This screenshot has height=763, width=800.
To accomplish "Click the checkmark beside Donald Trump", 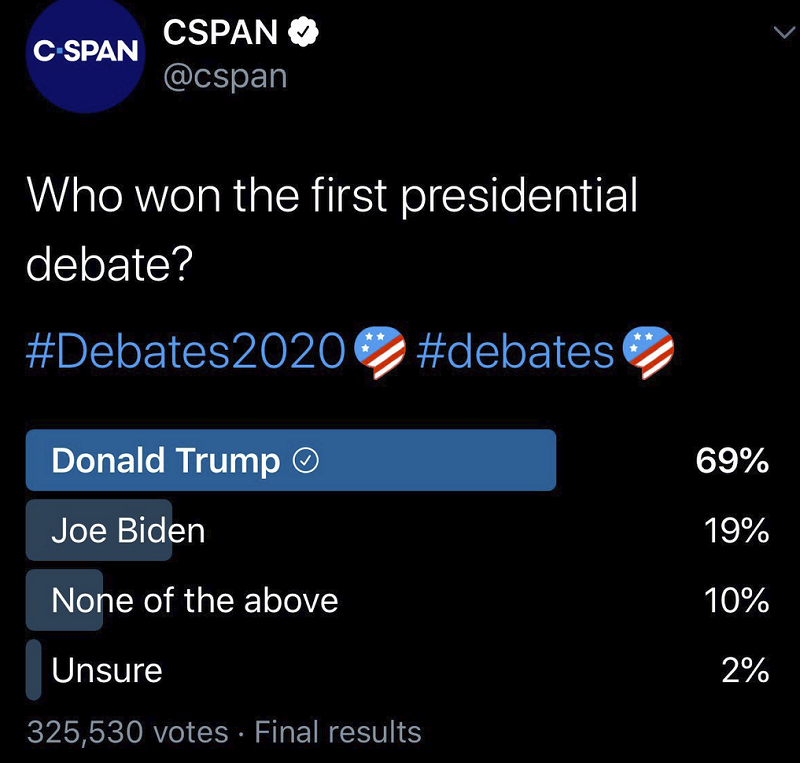I will (306, 461).
